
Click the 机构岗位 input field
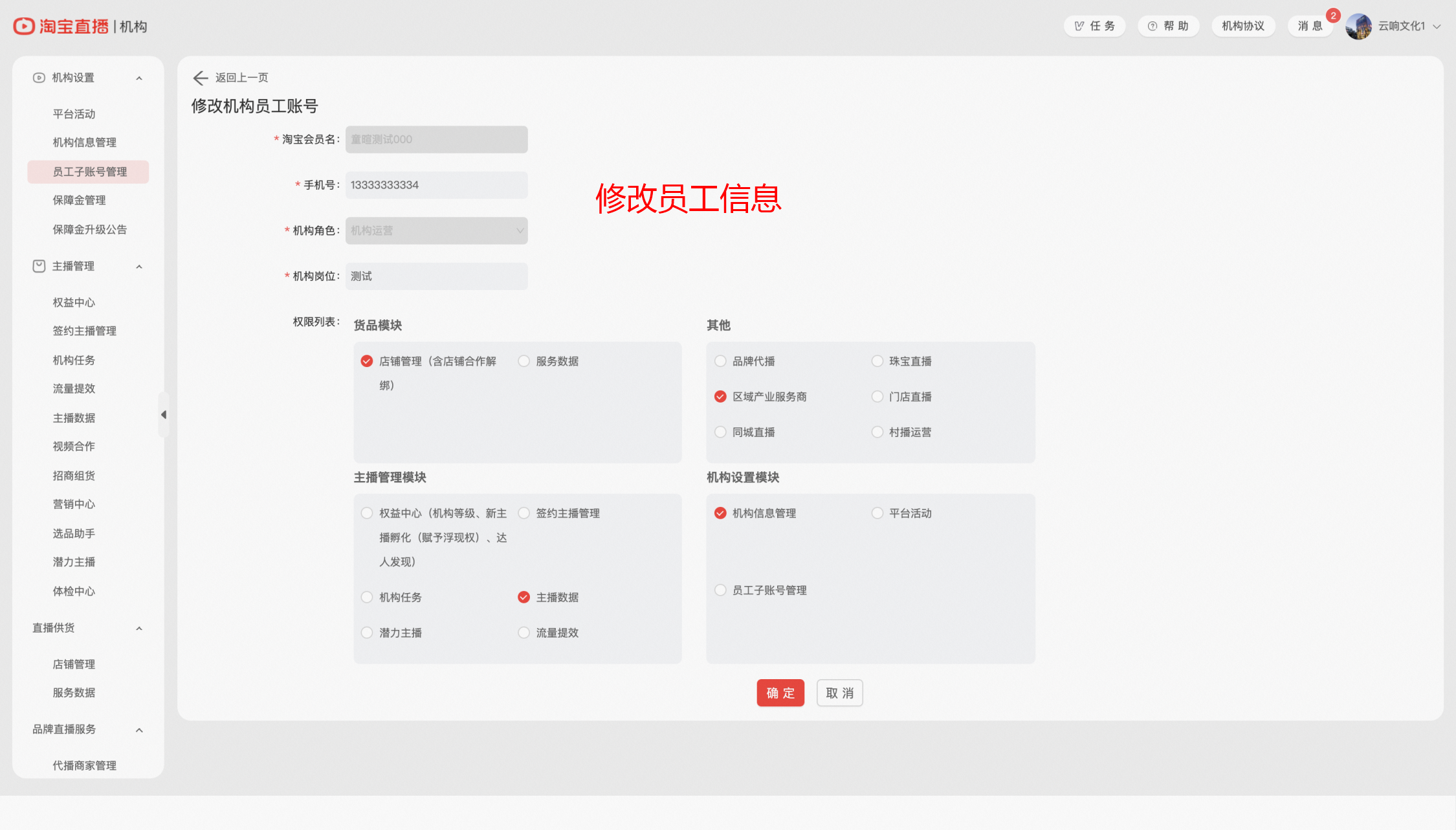[437, 276]
